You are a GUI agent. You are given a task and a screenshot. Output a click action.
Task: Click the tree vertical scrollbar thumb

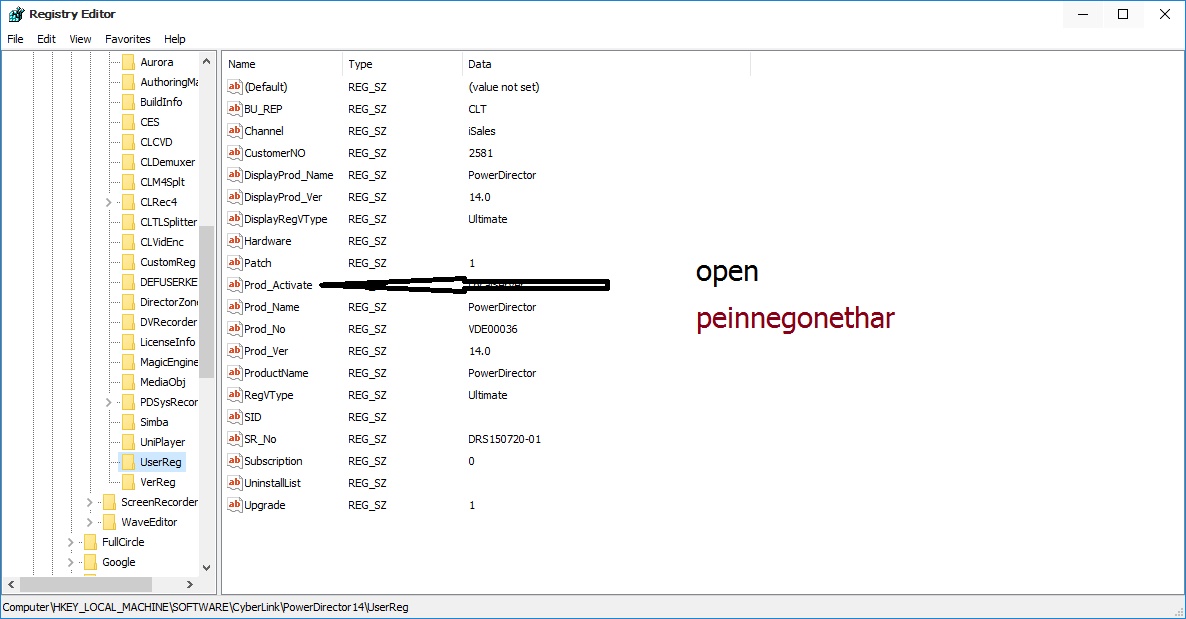click(206, 301)
